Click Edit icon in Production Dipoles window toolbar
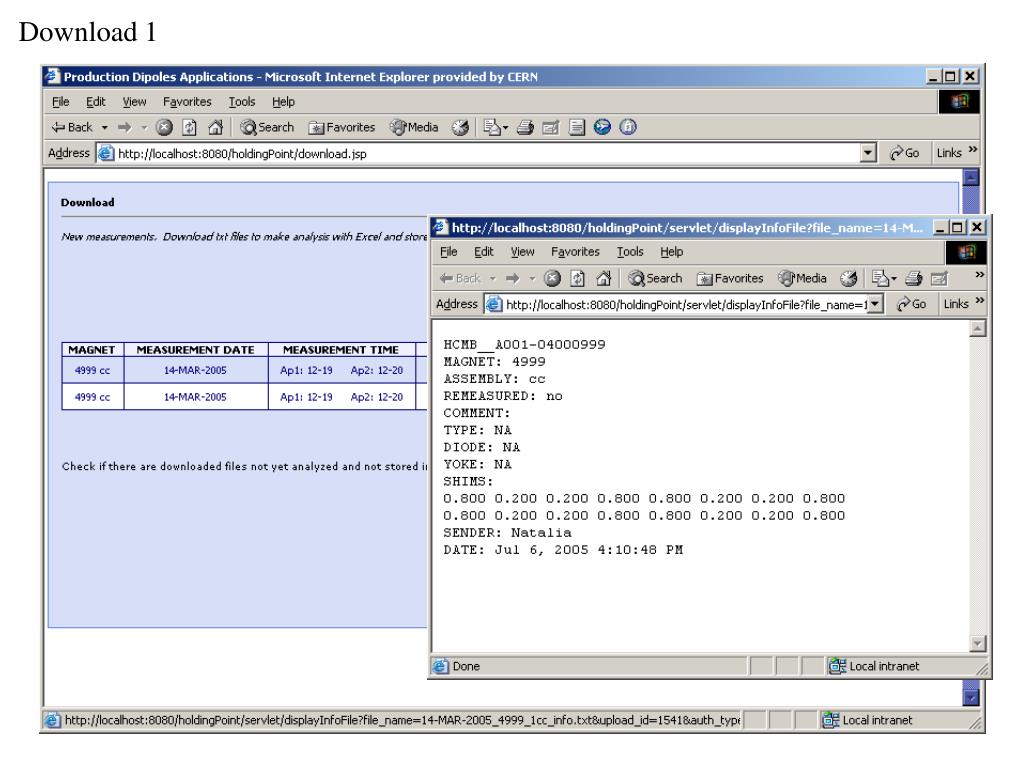1024x768 pixels. (551, 127)
